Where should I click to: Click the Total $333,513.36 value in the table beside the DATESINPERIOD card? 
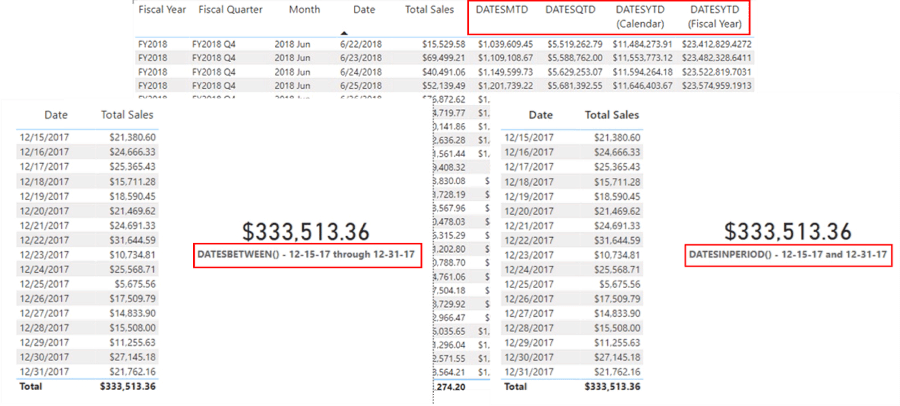[613, 386]
